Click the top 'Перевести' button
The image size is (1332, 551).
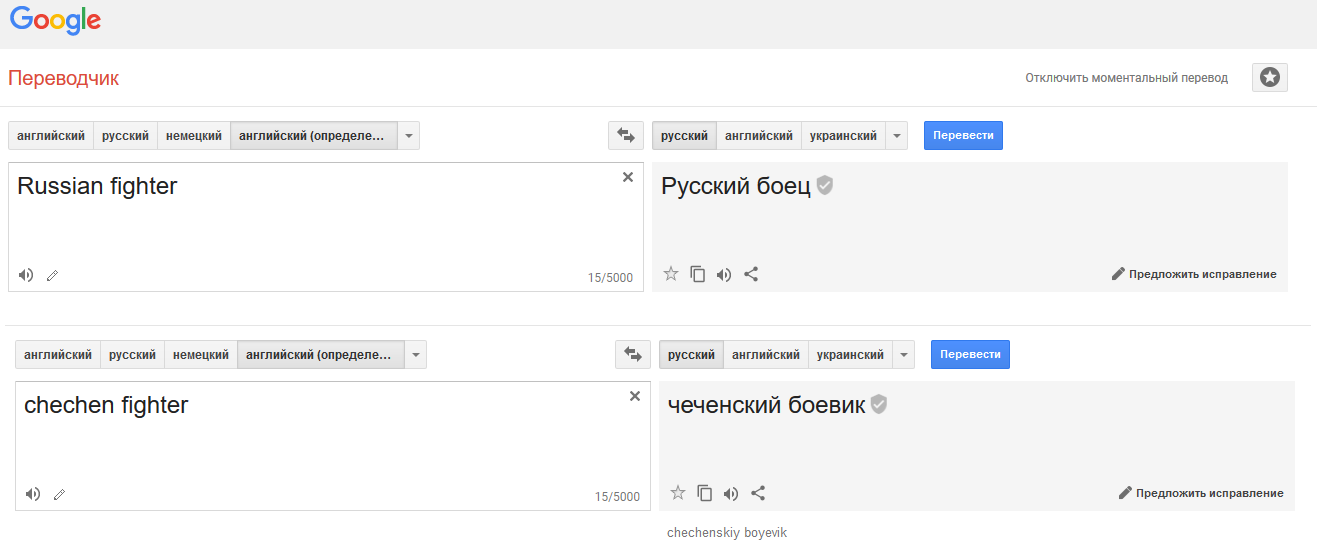click(x=962, y=136)
